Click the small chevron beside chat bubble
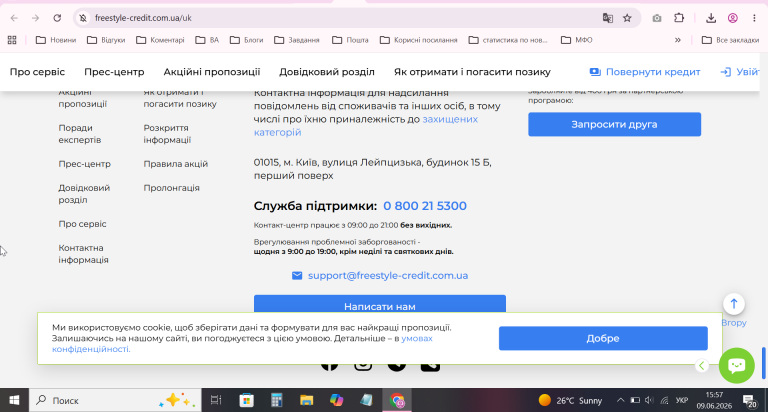 click(x=701, y=365)
